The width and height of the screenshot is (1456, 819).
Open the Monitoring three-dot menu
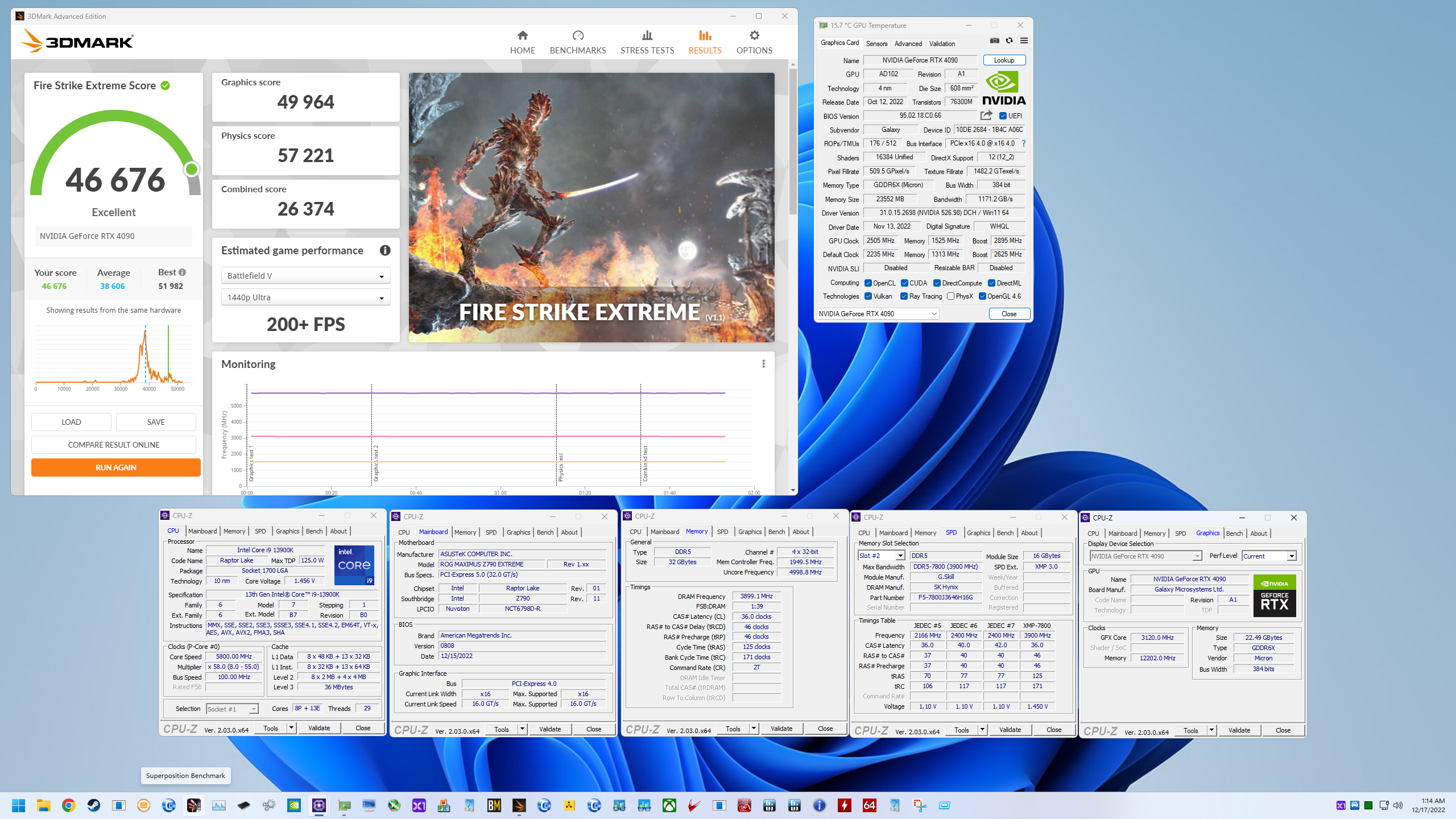click(x=763, y=364)
